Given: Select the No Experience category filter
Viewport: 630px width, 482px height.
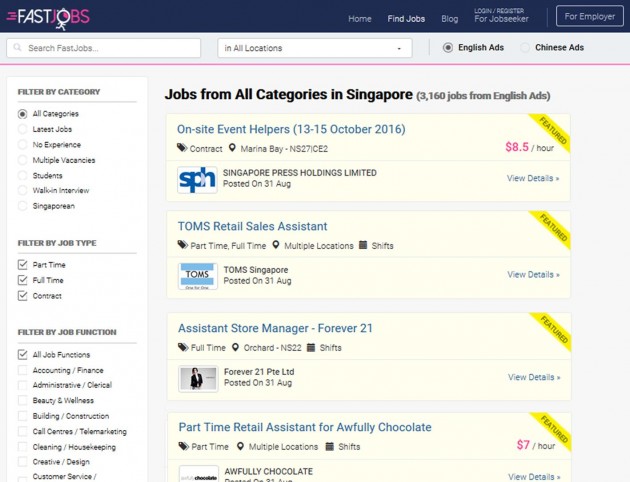Looking at the screenshot, I should (23, 145).
